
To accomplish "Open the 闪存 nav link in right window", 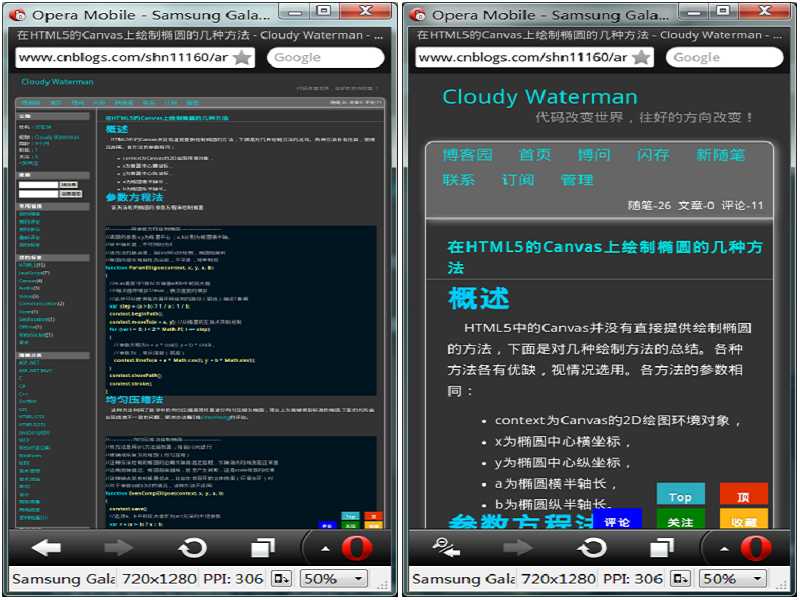I will (653, 155).
